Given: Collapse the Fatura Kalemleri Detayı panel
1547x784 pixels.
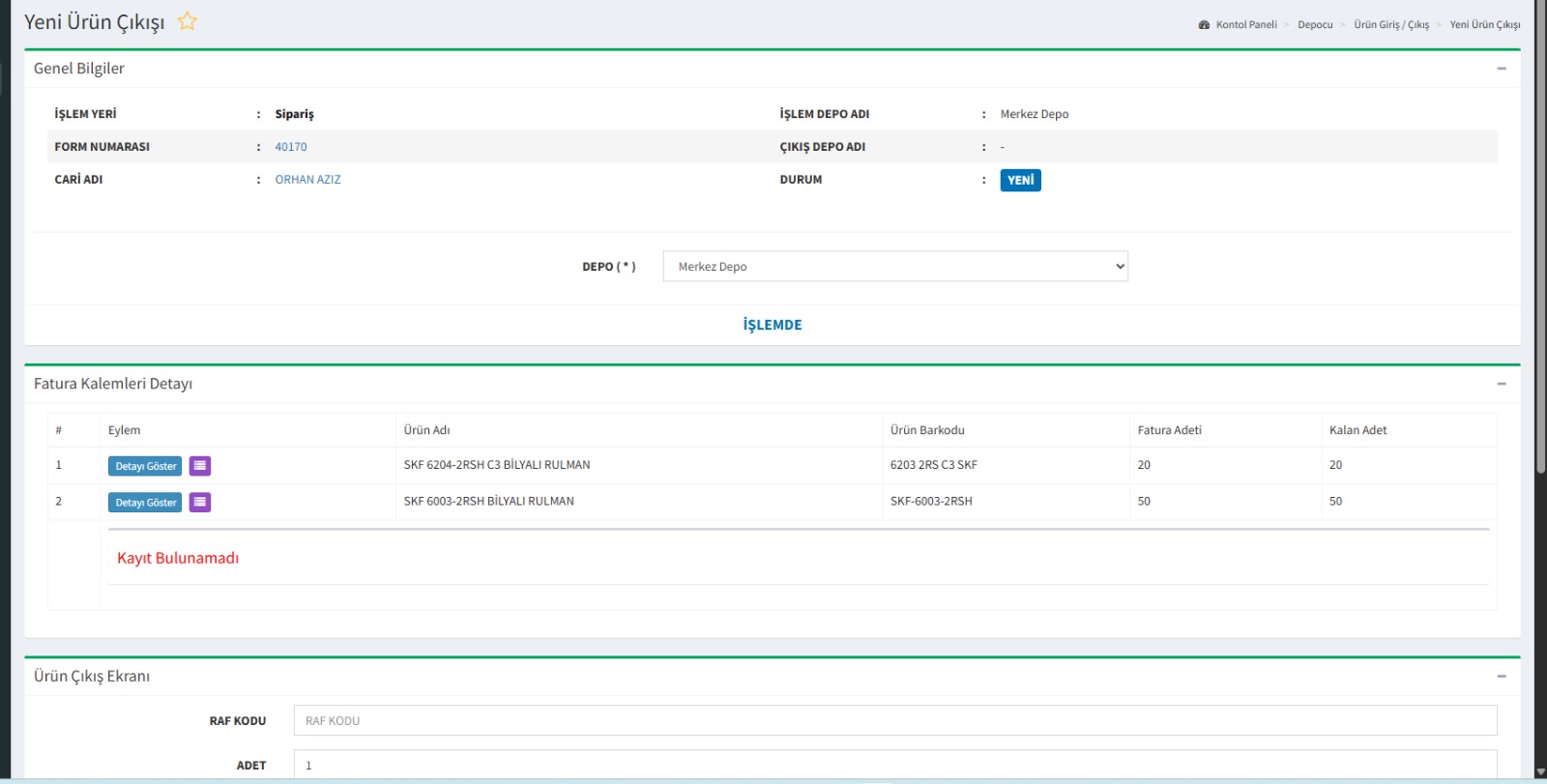Looking at the screenshot, I should pos(1501,384).
